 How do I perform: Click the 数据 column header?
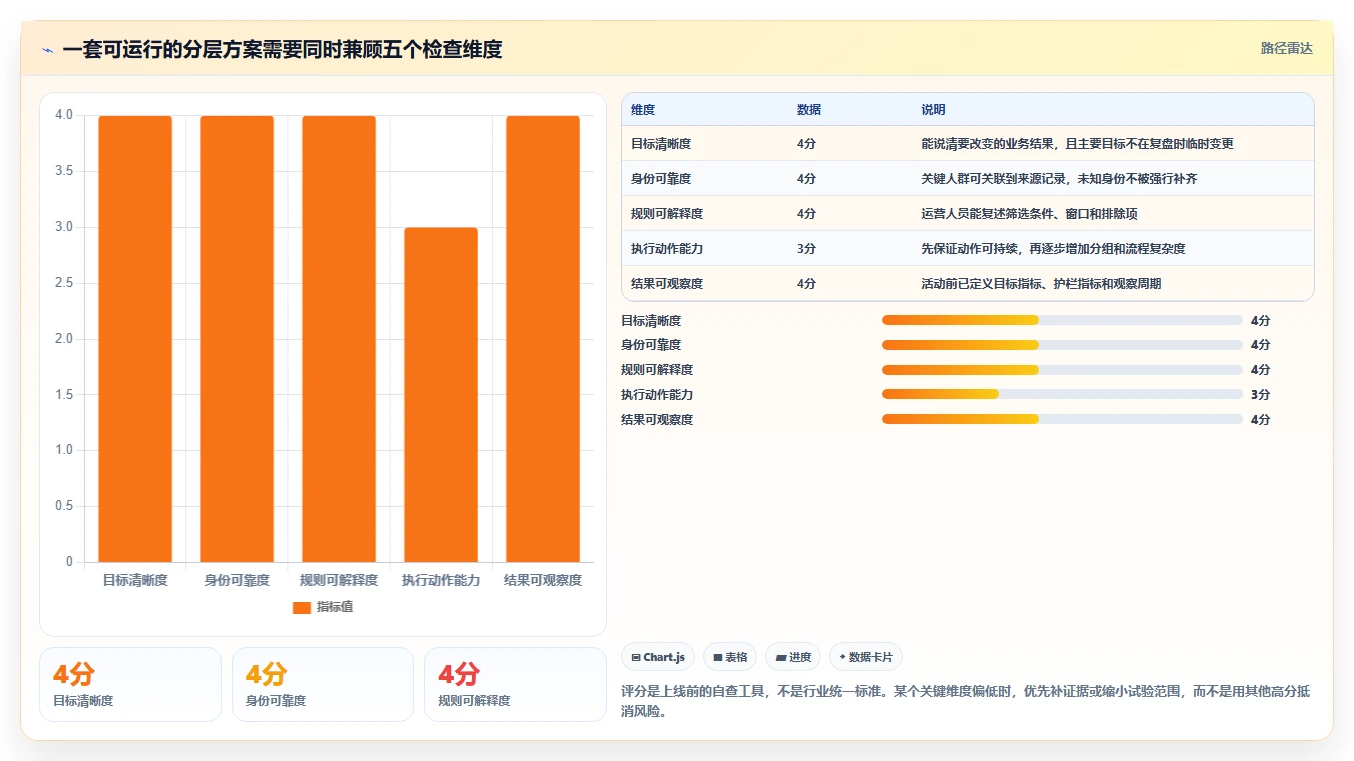809,110
